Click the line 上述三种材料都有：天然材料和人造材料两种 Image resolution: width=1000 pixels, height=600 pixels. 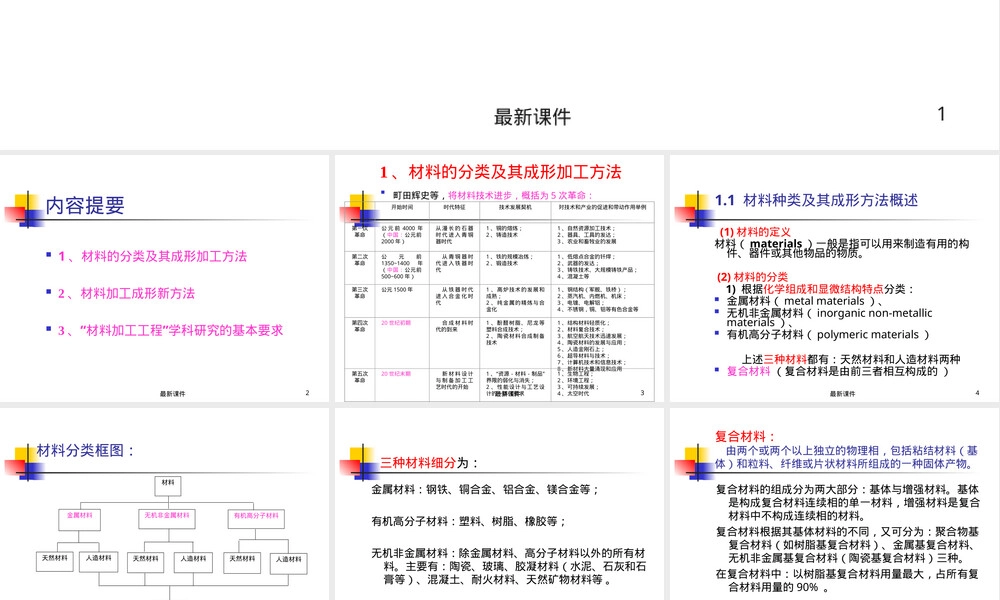pos(851,359)
